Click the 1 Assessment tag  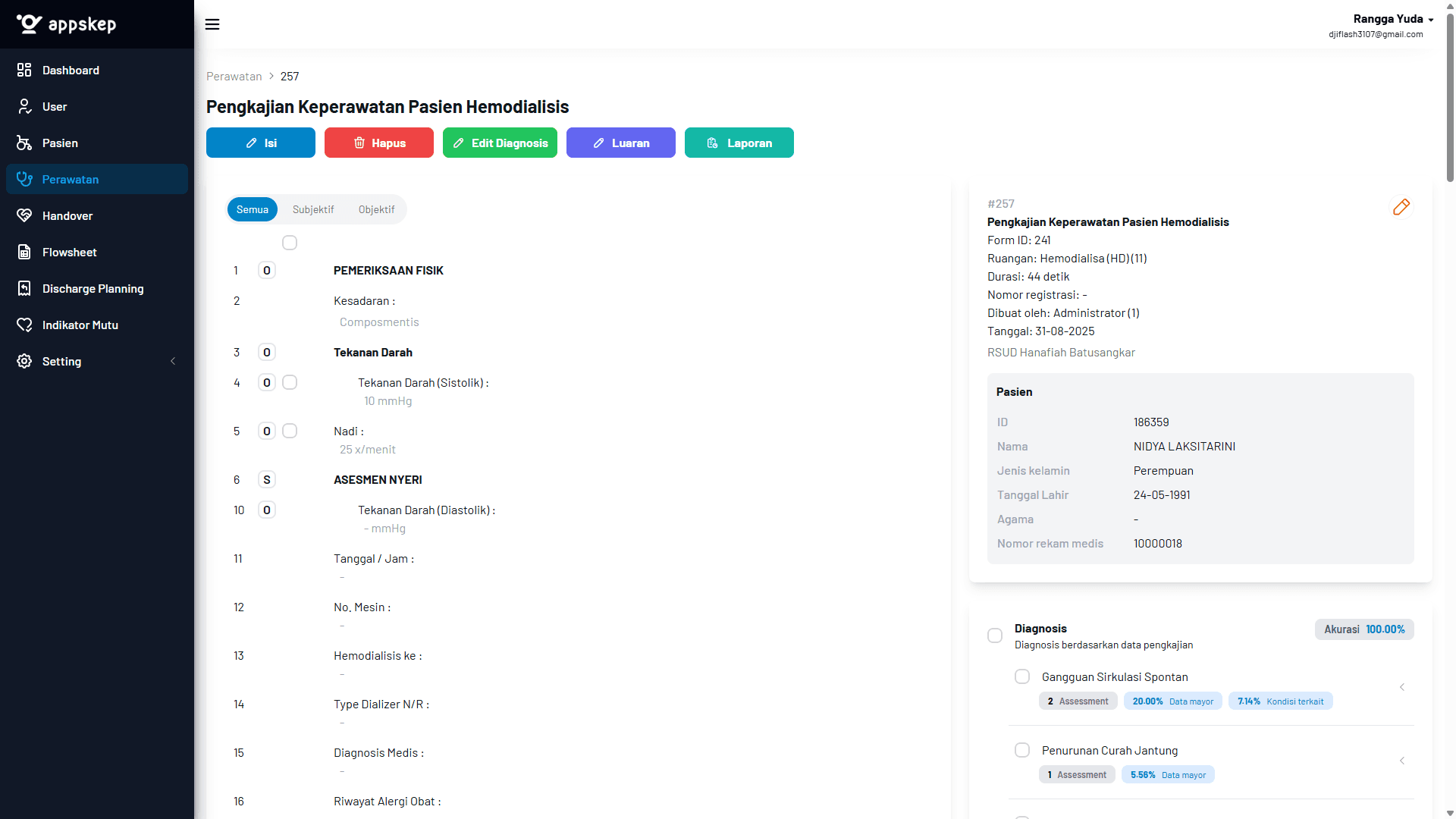[1077, 775]
